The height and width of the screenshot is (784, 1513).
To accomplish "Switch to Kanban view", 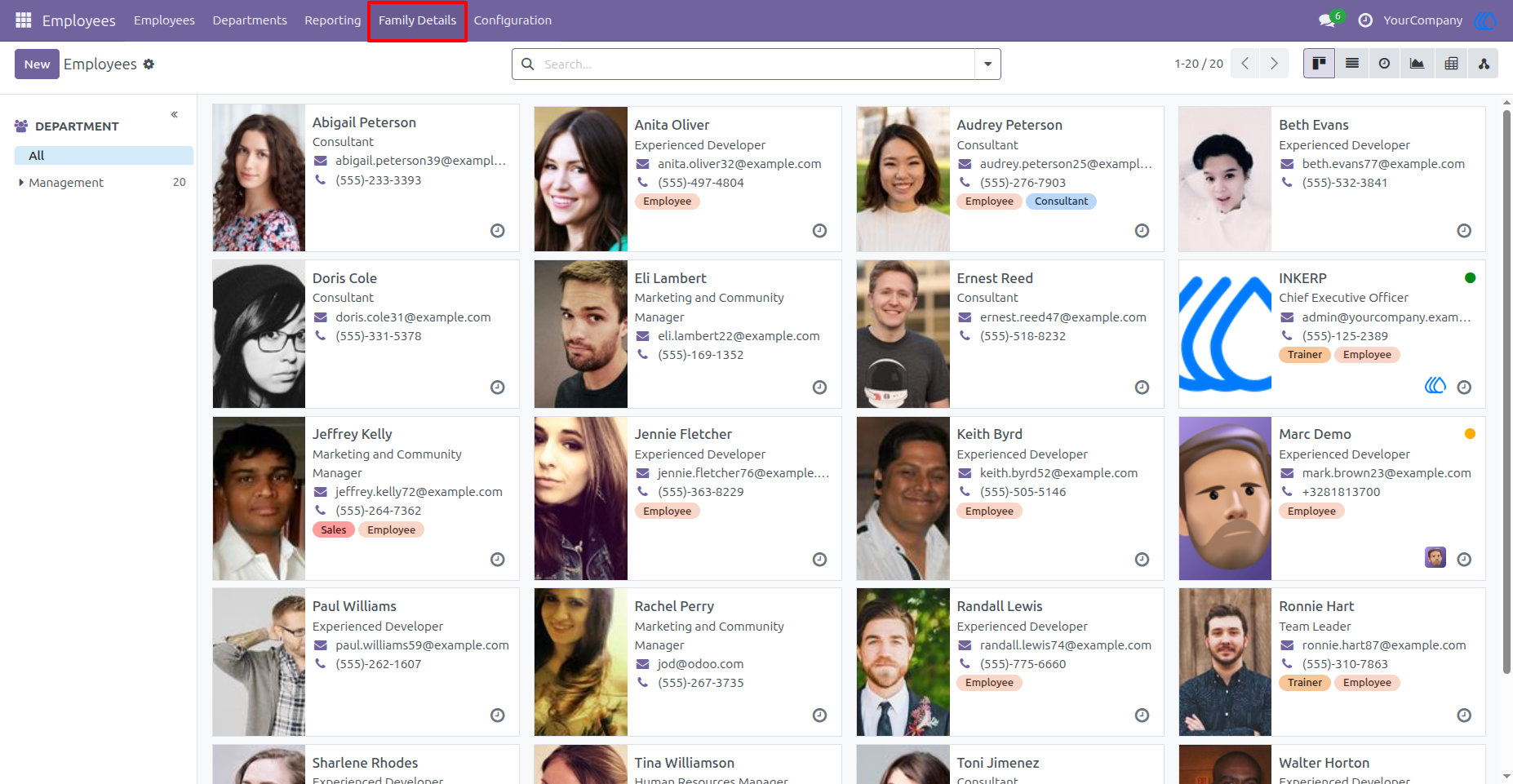I will [1319, 64].
